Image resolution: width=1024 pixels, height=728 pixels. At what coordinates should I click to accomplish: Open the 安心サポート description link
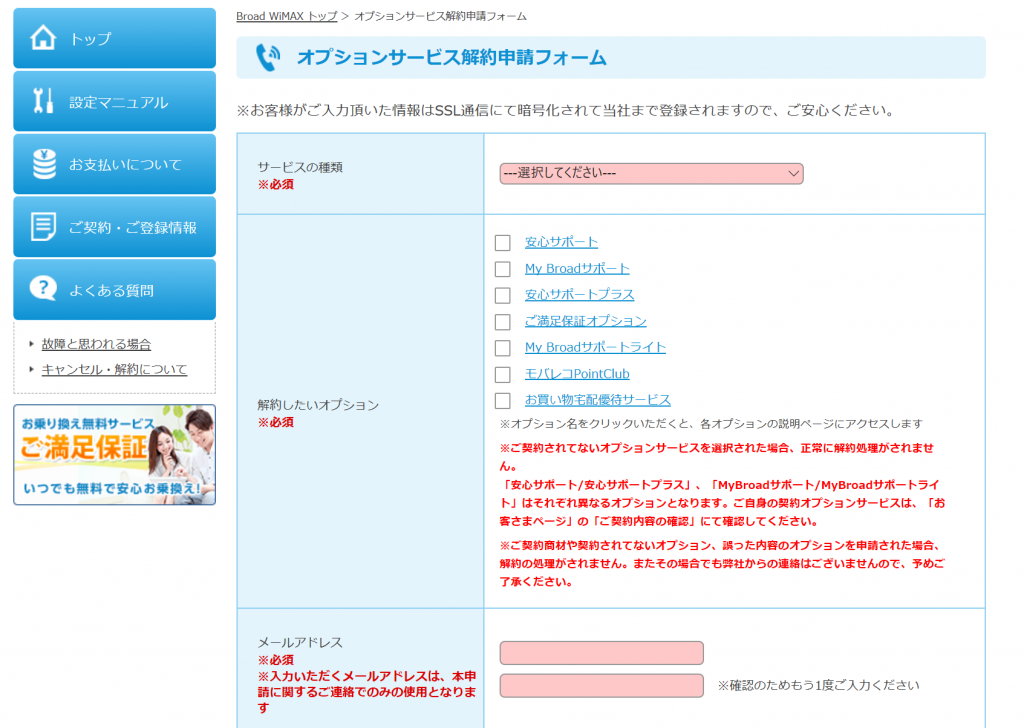(x=561, y=242)
